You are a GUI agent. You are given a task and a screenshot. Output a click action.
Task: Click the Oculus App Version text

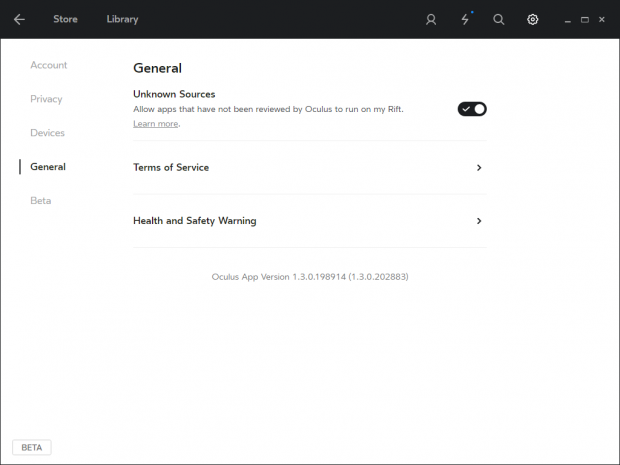[310, 276]
